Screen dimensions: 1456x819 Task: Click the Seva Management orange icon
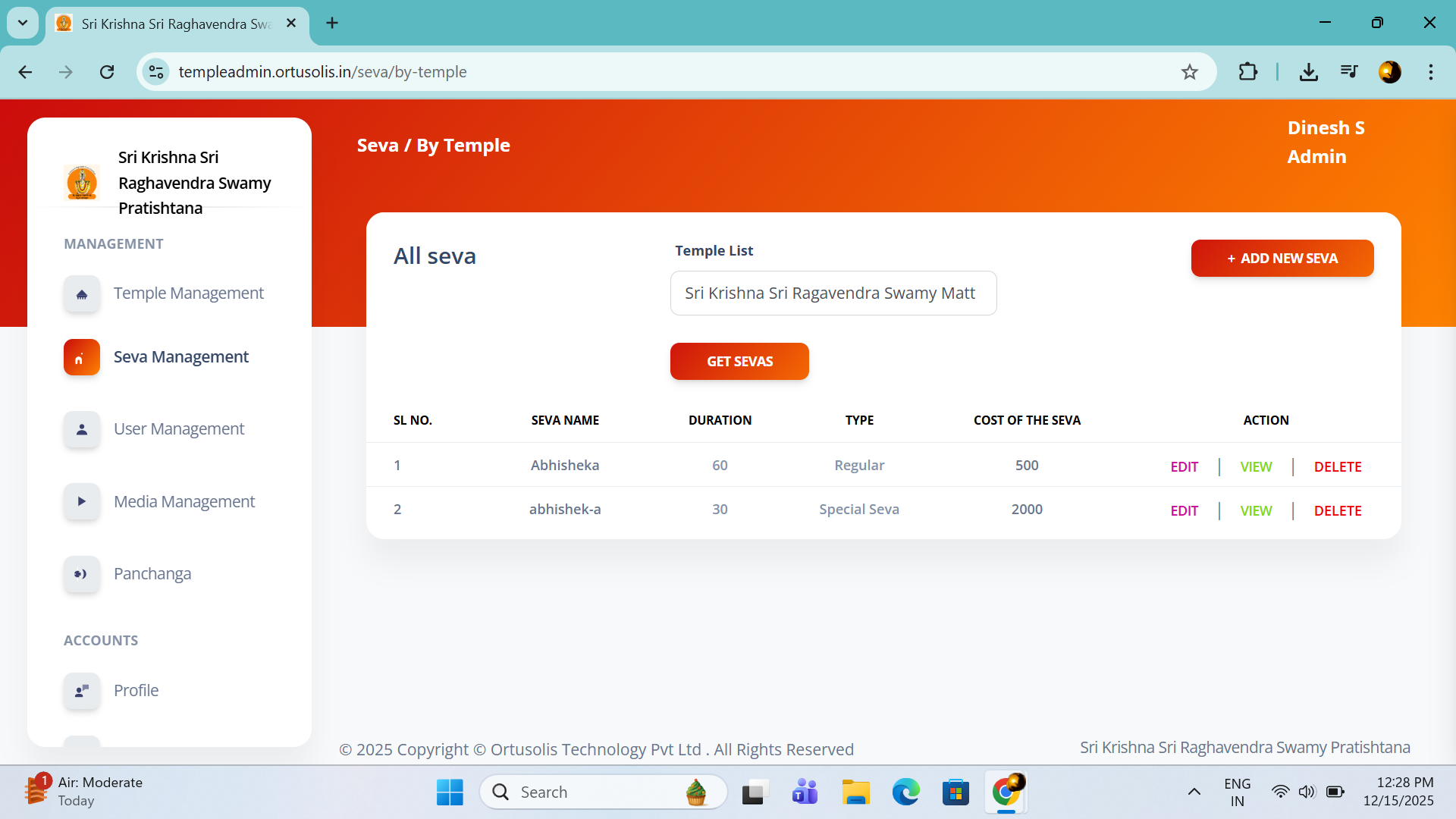tap(82, 357)
